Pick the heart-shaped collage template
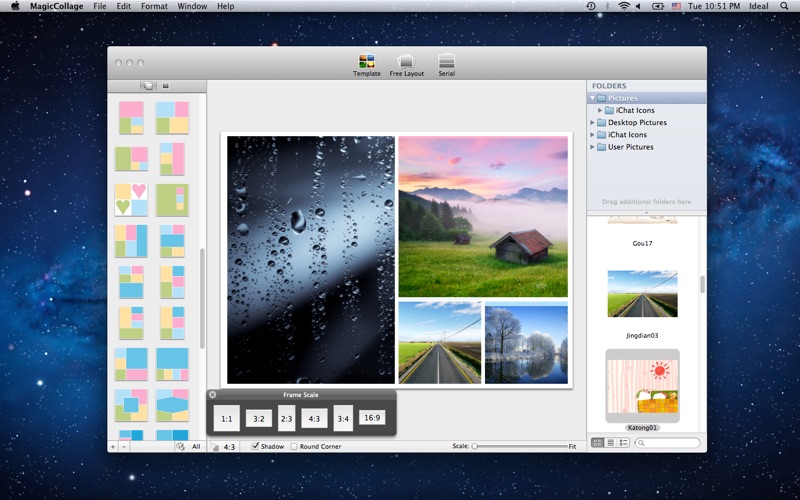This screenshot has width=800, height=500. tap(130, 199)
